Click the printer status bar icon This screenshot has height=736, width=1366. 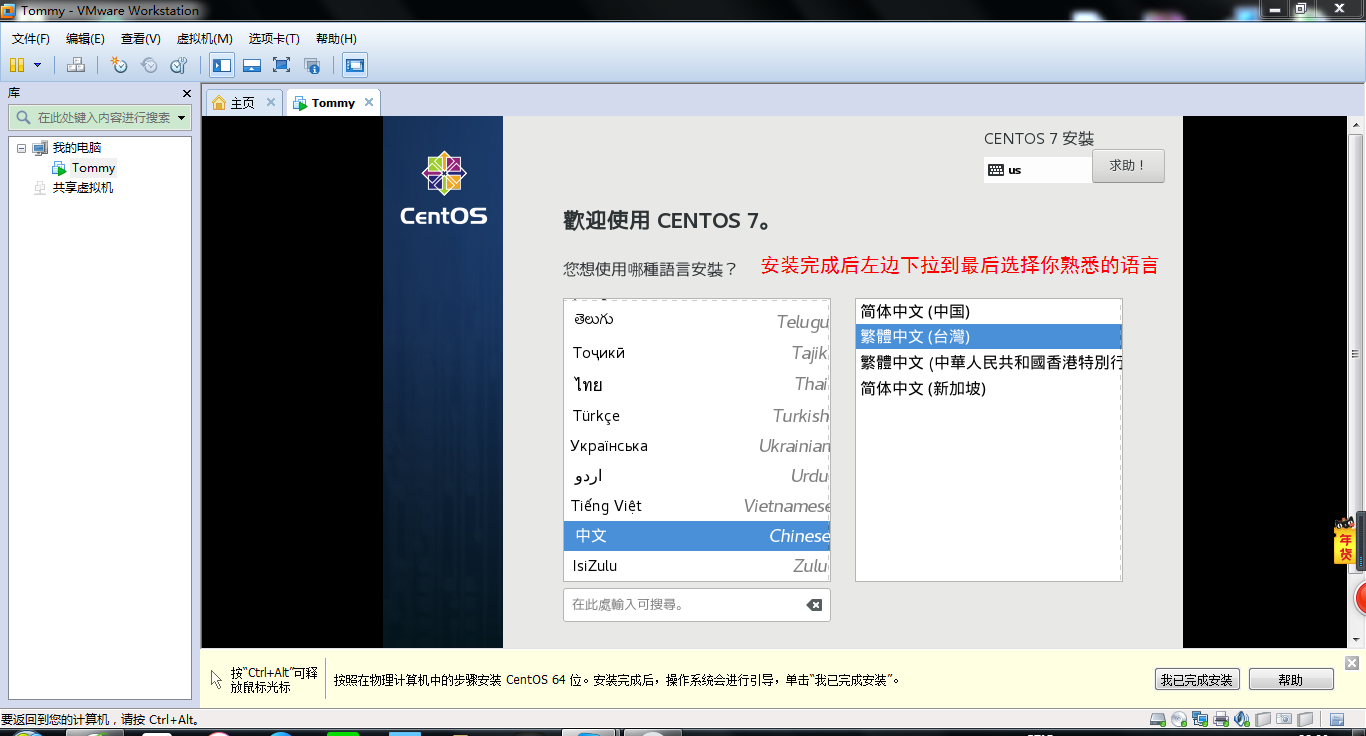(x=1221, y=719)
